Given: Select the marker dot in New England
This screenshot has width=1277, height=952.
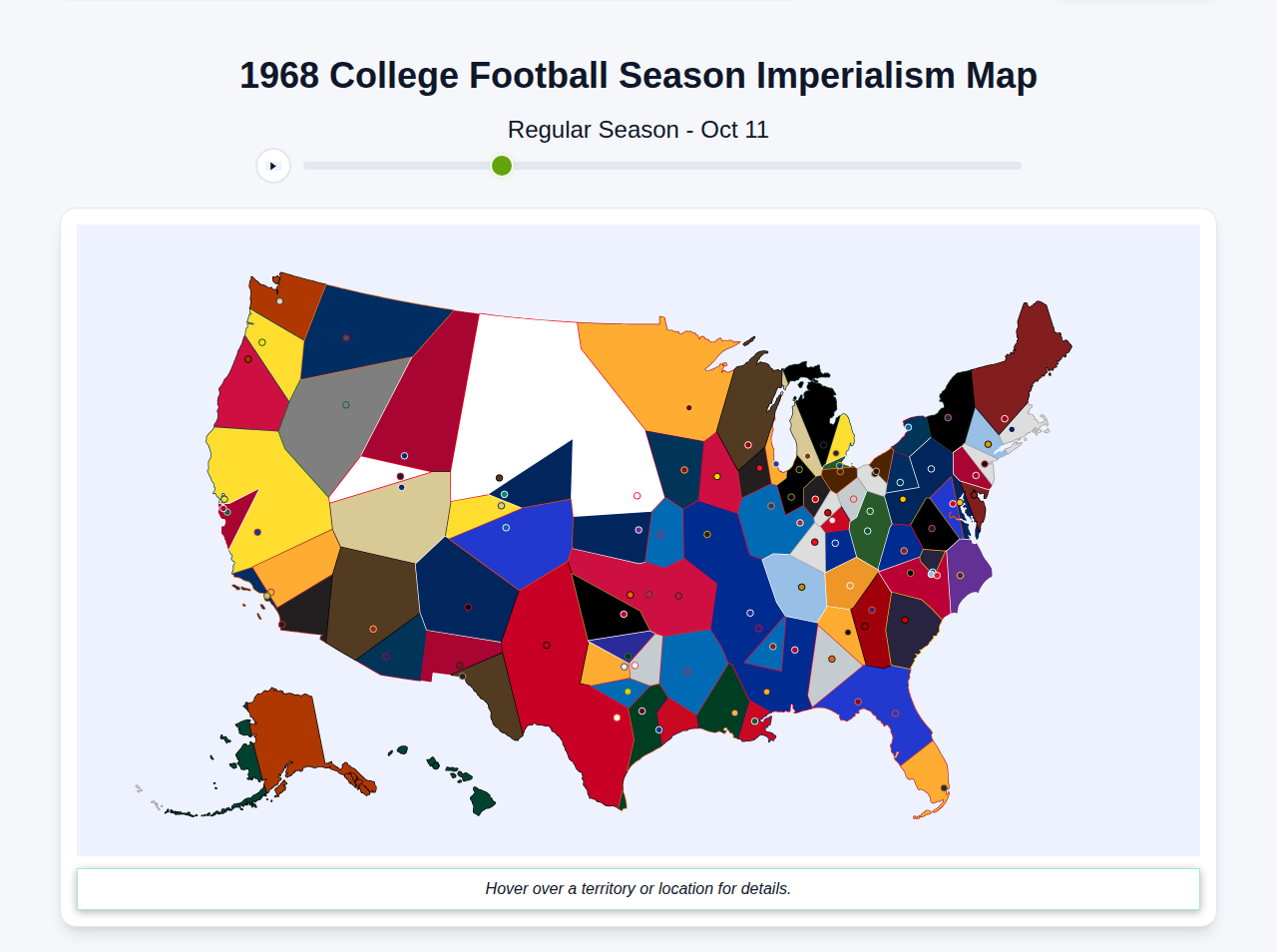Looking at the screenshot, I should pos(1002,417).
